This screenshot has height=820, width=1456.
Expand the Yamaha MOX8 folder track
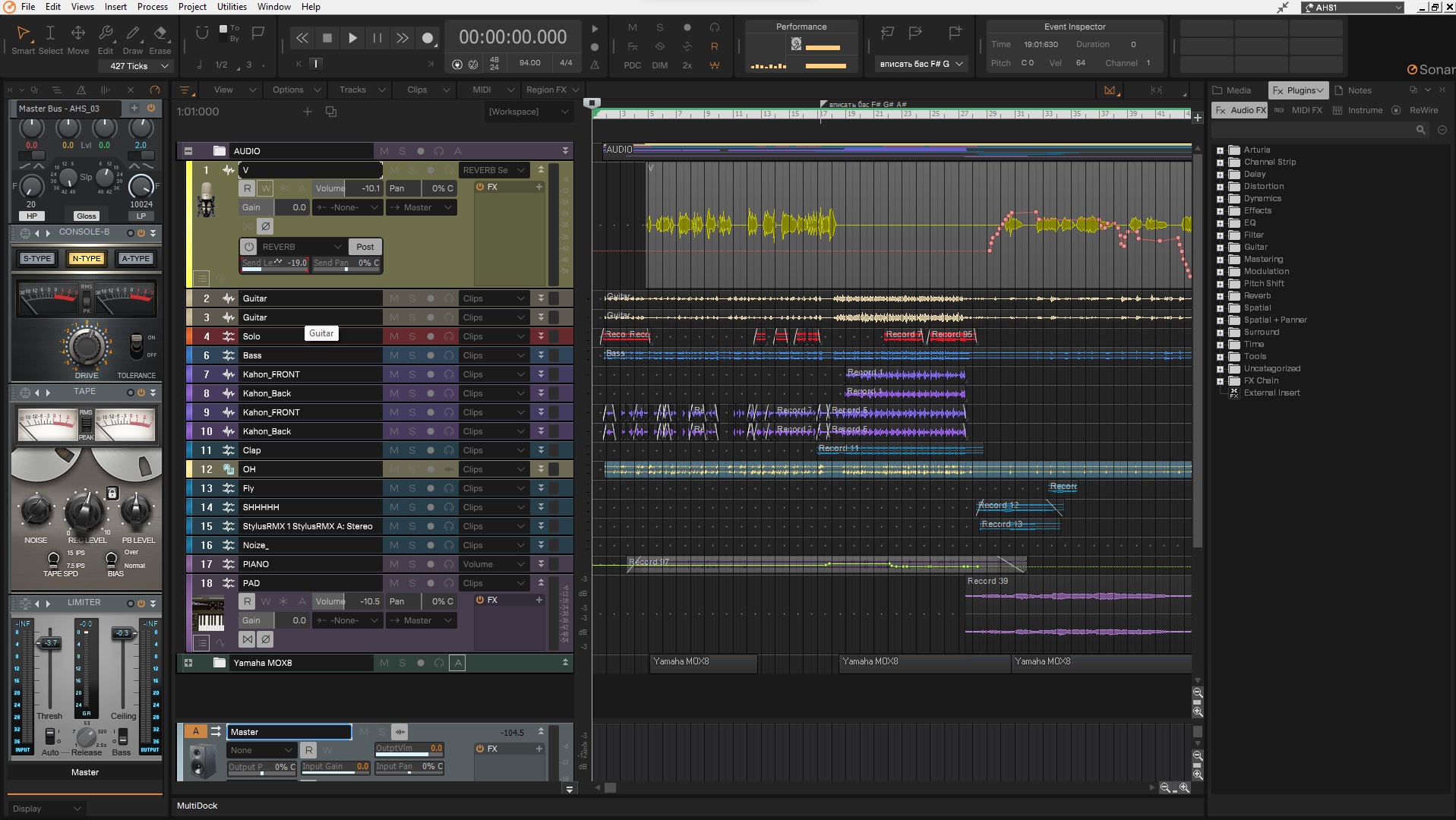point(188,663)
